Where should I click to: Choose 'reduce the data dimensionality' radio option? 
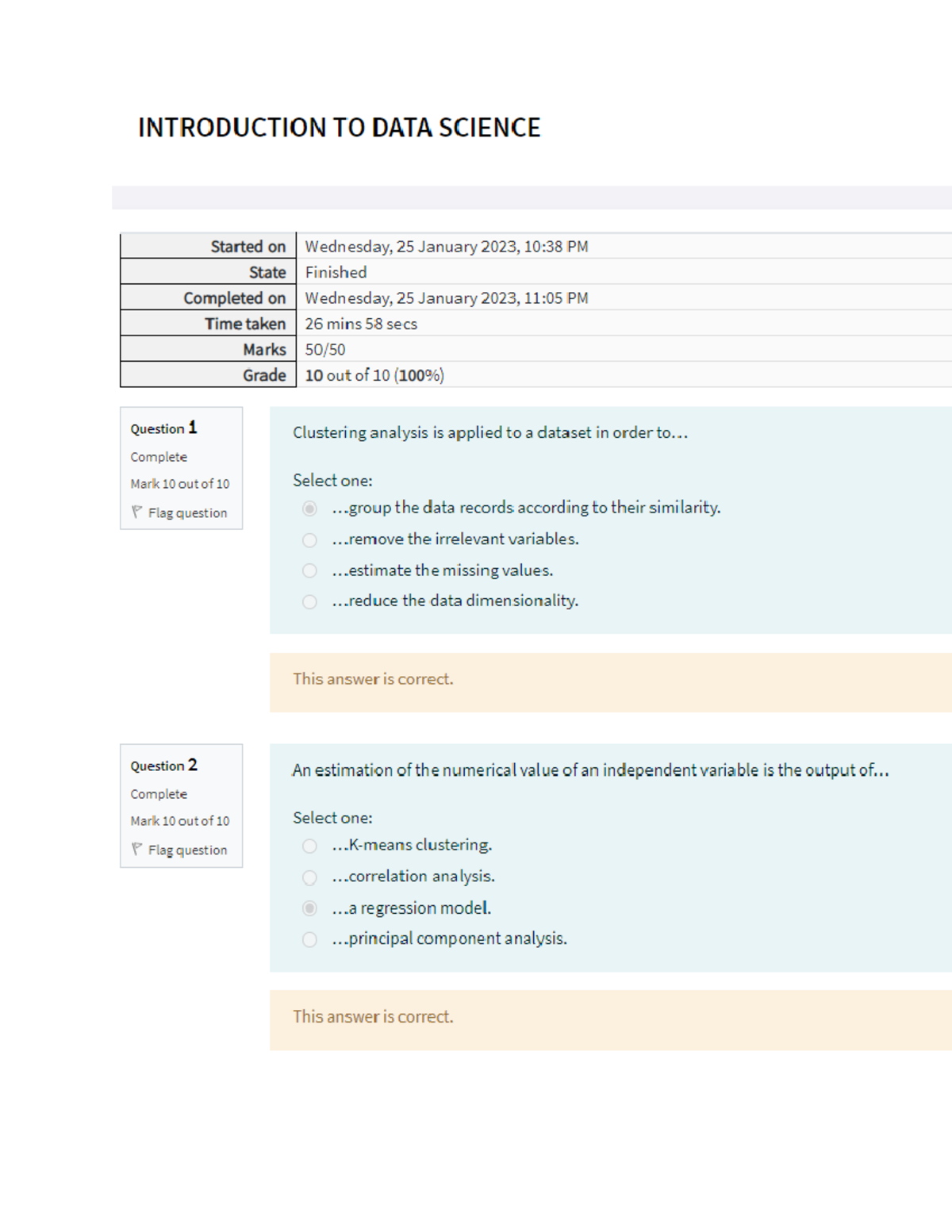pos(309,602)
